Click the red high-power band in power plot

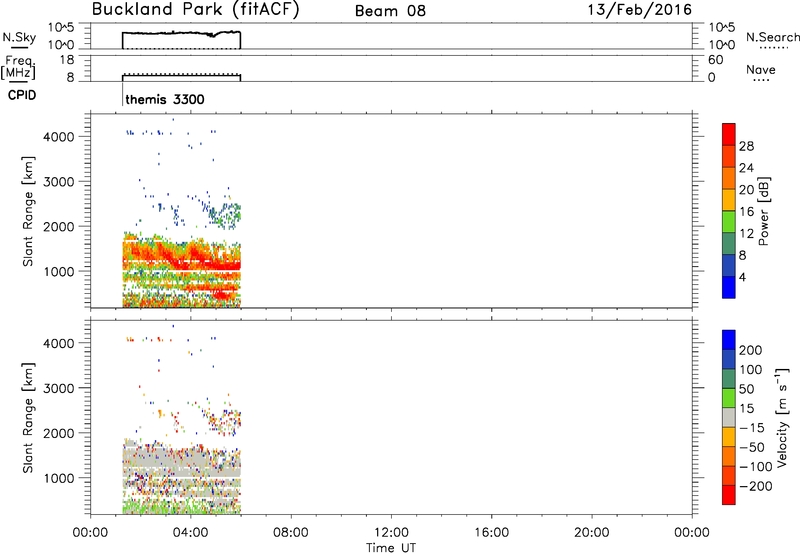[x=222, y=265]
